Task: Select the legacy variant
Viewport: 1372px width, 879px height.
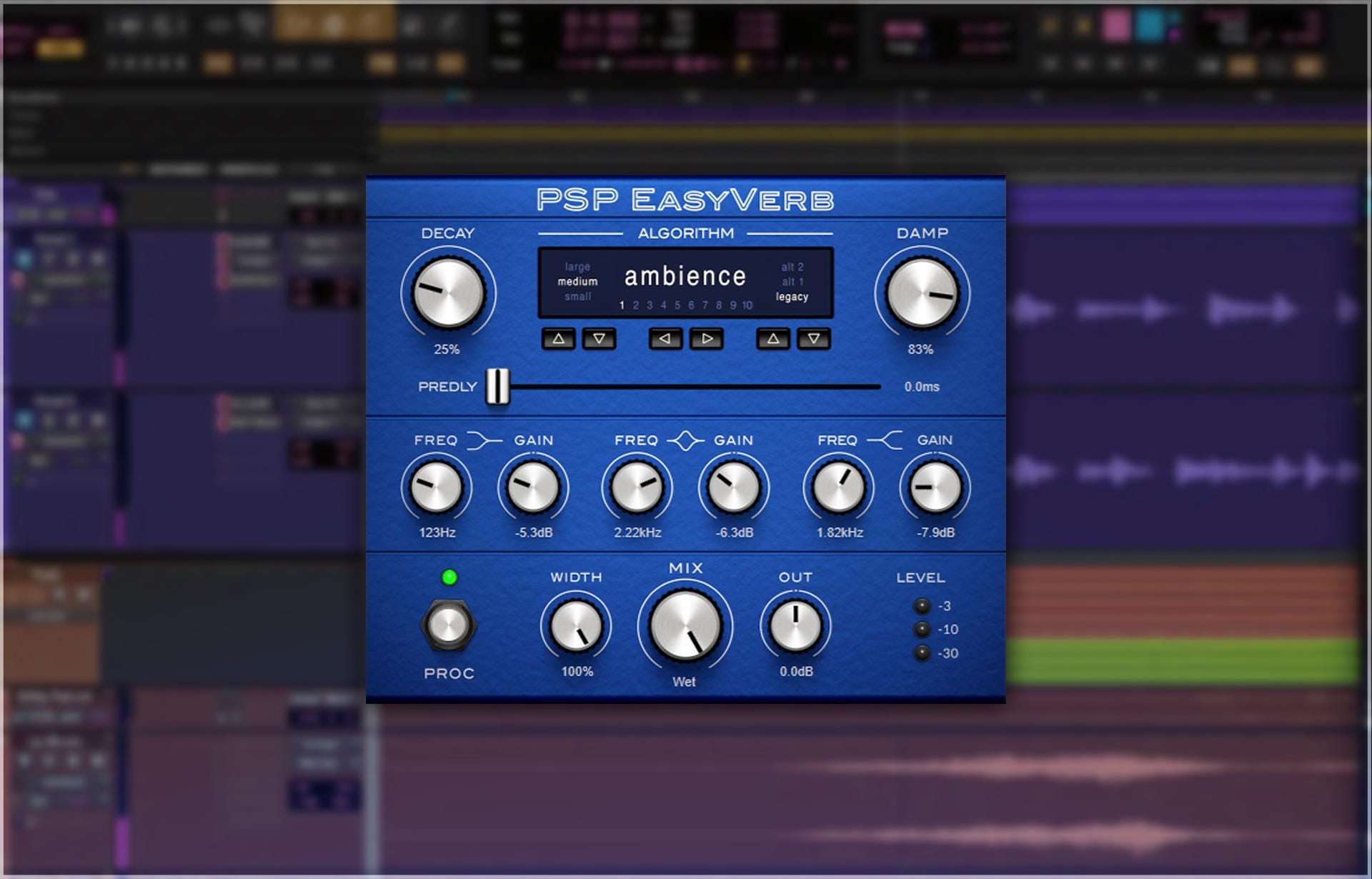Action: [x=792, y=297]
